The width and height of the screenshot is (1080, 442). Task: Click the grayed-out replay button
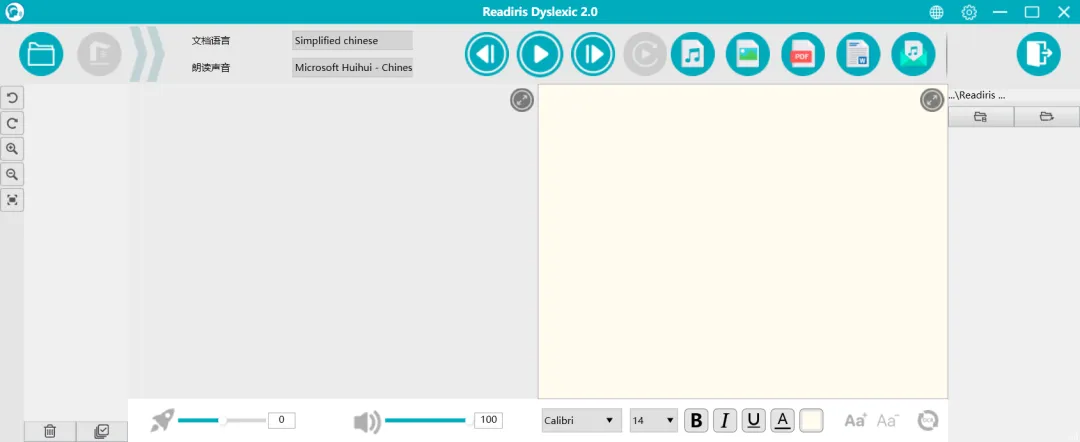click(x=645, y=54)
